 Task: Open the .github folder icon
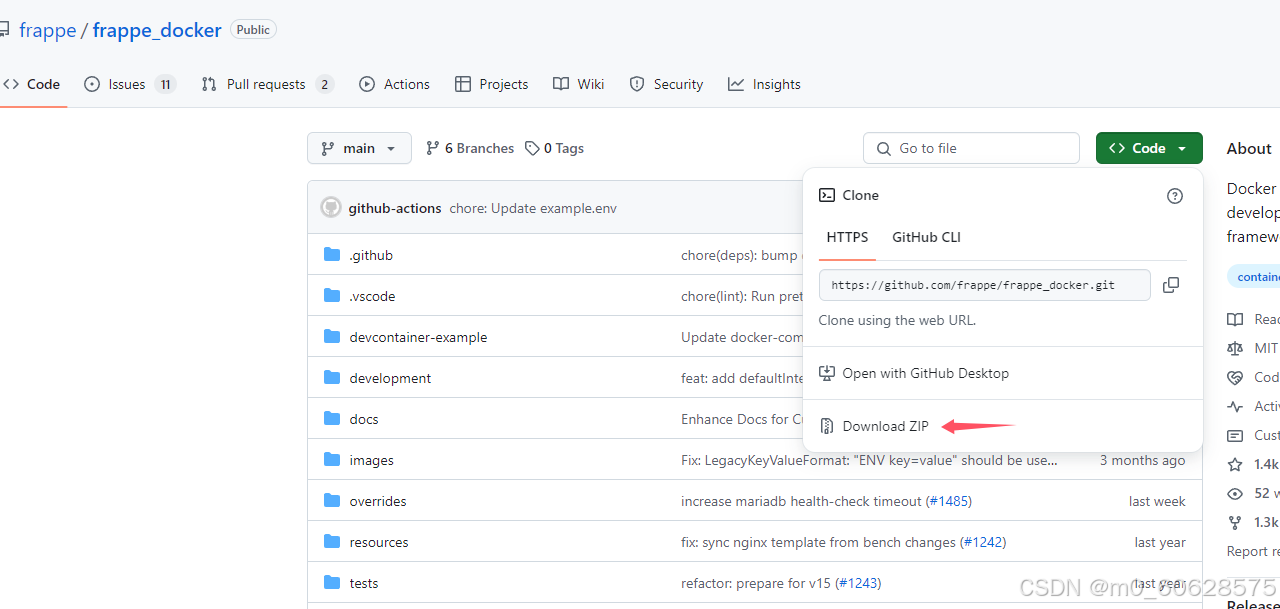click(x=331, y=254)
